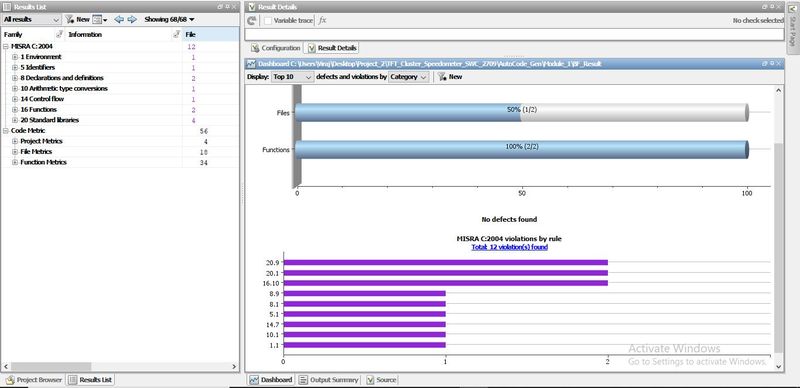
Task: Click the Dashboard scroll up arrow
Action: click(778, 90)
